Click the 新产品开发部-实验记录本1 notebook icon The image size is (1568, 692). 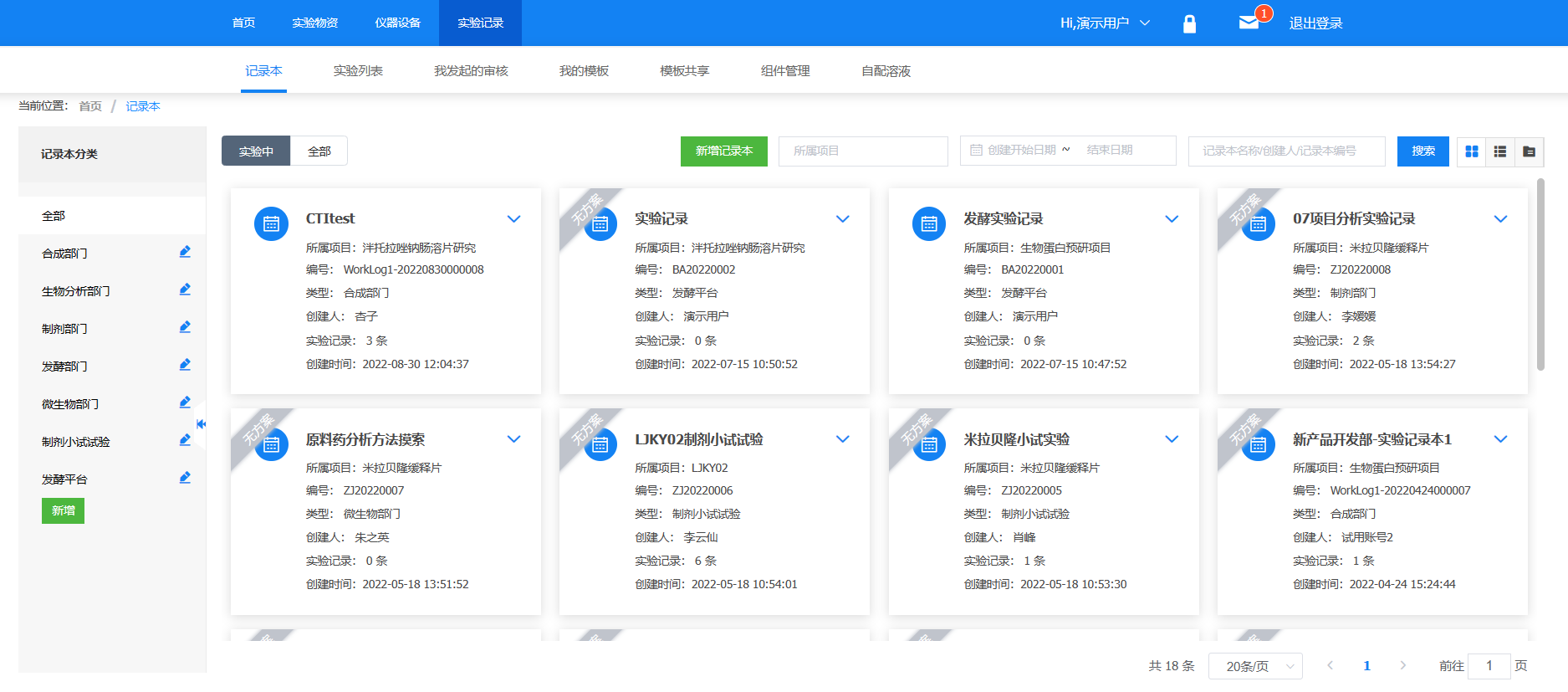1259,444
